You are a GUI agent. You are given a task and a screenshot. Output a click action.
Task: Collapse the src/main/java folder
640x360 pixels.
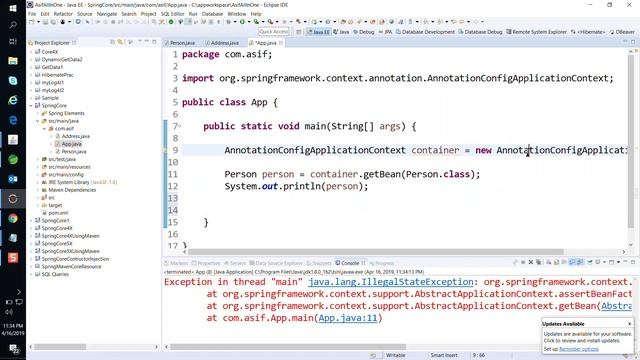point(38,121)
